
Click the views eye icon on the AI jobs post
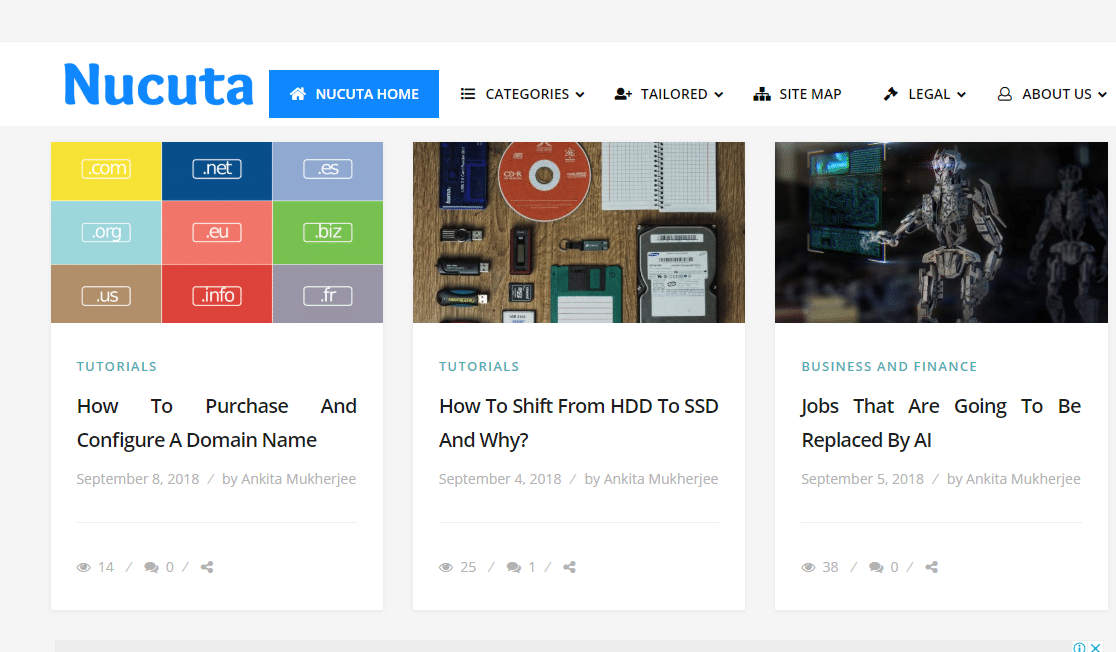click(809, 567)
